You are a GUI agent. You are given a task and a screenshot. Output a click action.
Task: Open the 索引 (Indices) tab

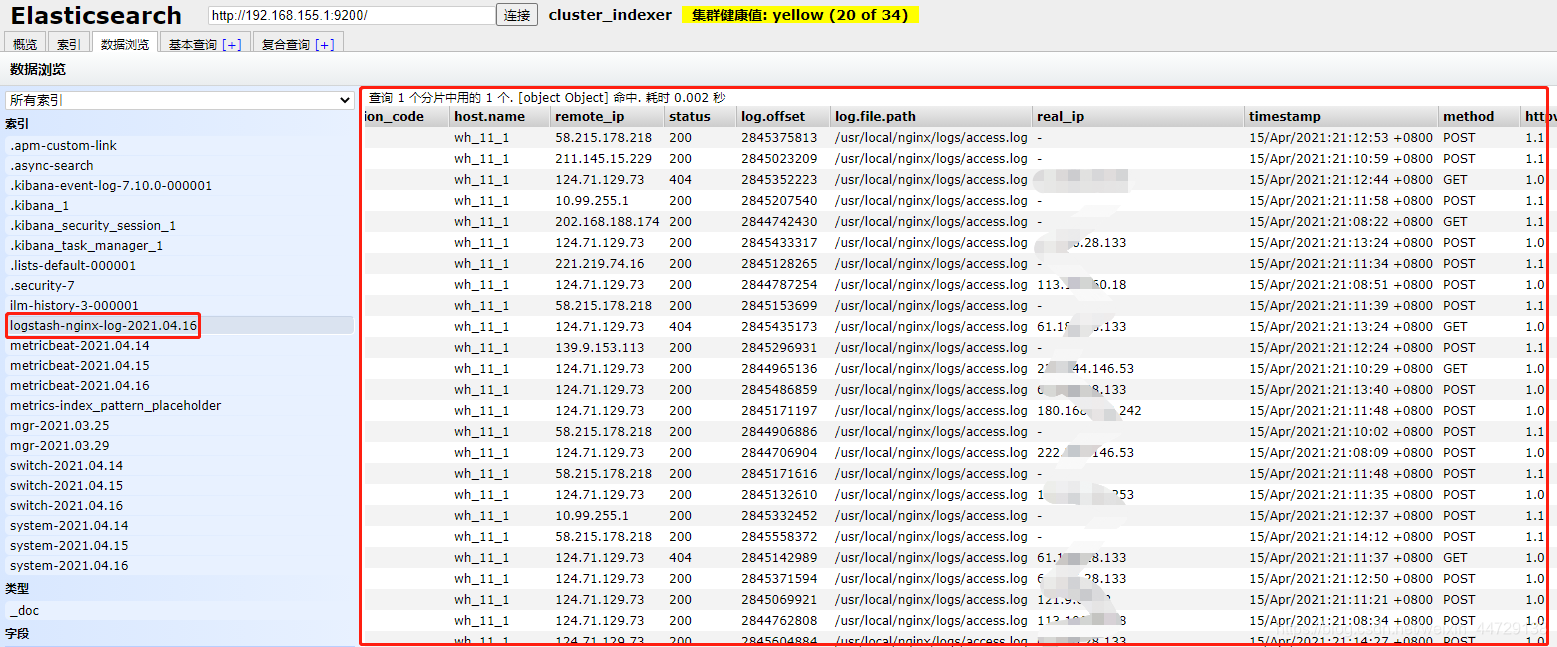tap(68, 42)
